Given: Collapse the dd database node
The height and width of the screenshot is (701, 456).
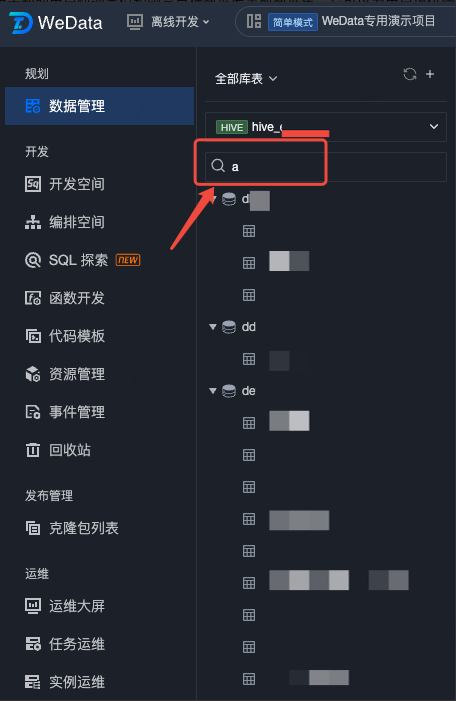Looking at the screenshot, I should (213, 327).
